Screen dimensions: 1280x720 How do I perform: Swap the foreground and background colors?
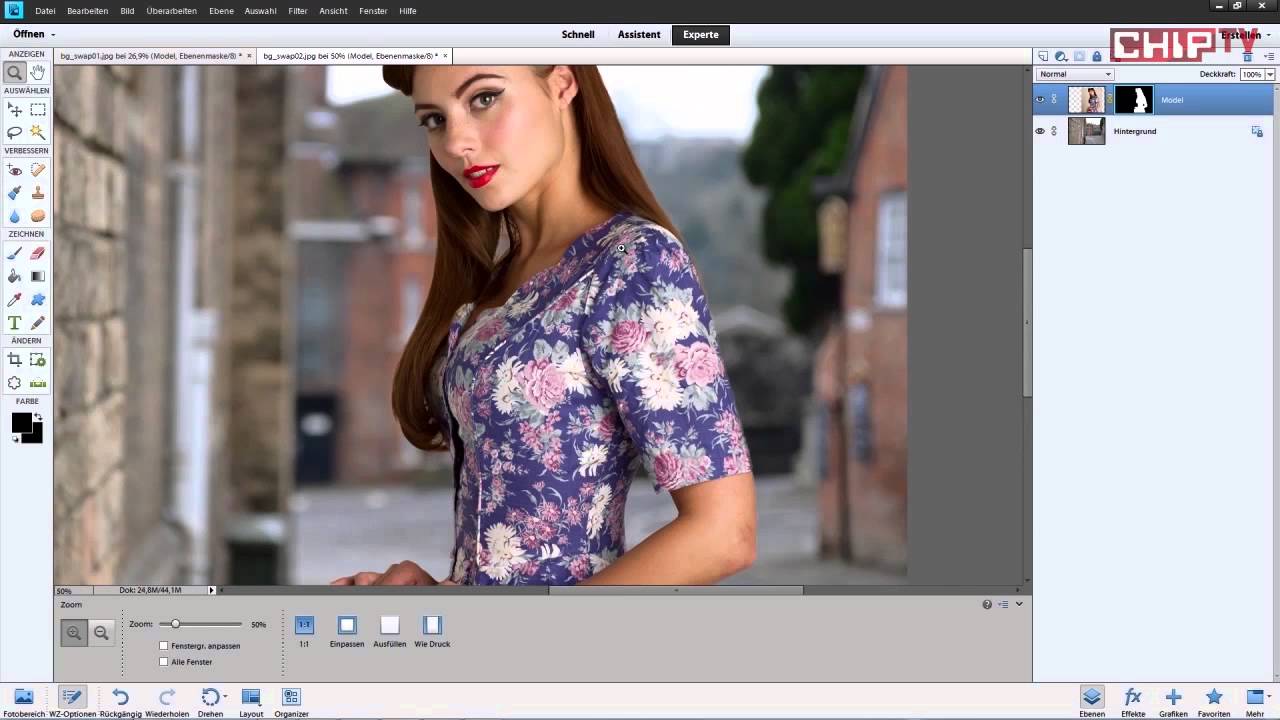(x=38, y=416)
